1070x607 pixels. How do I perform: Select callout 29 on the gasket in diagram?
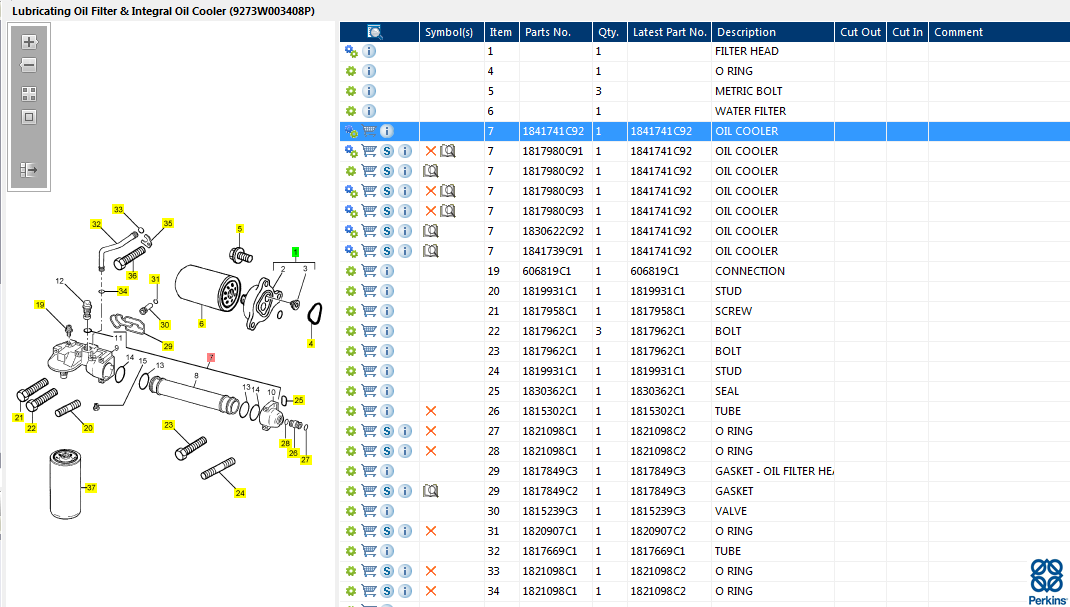[168, 346]
